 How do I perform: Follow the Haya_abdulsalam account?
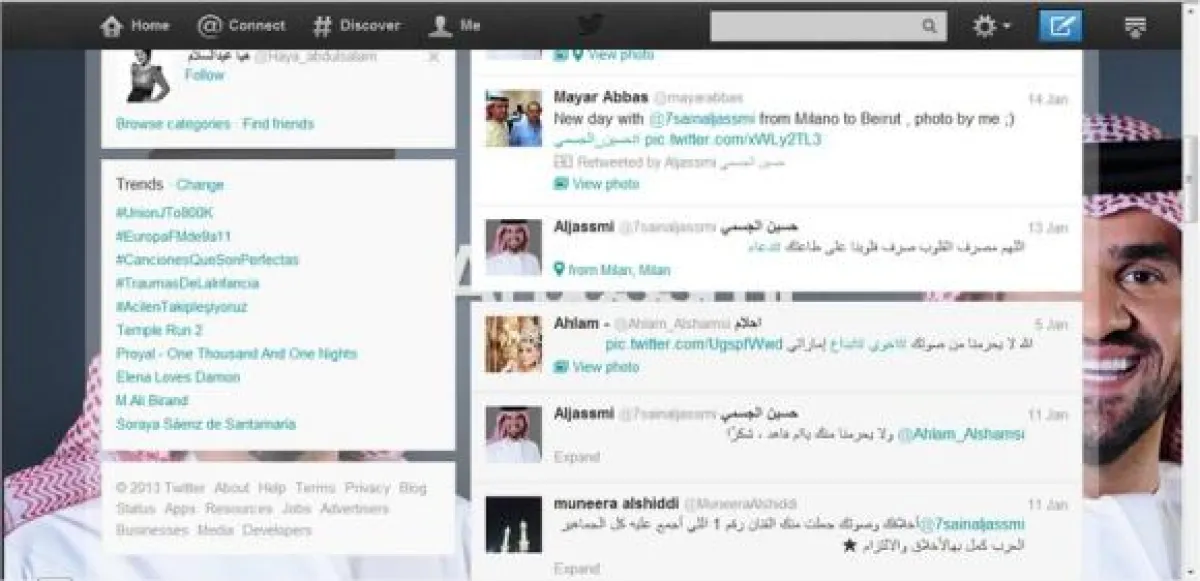pos(204,75)
